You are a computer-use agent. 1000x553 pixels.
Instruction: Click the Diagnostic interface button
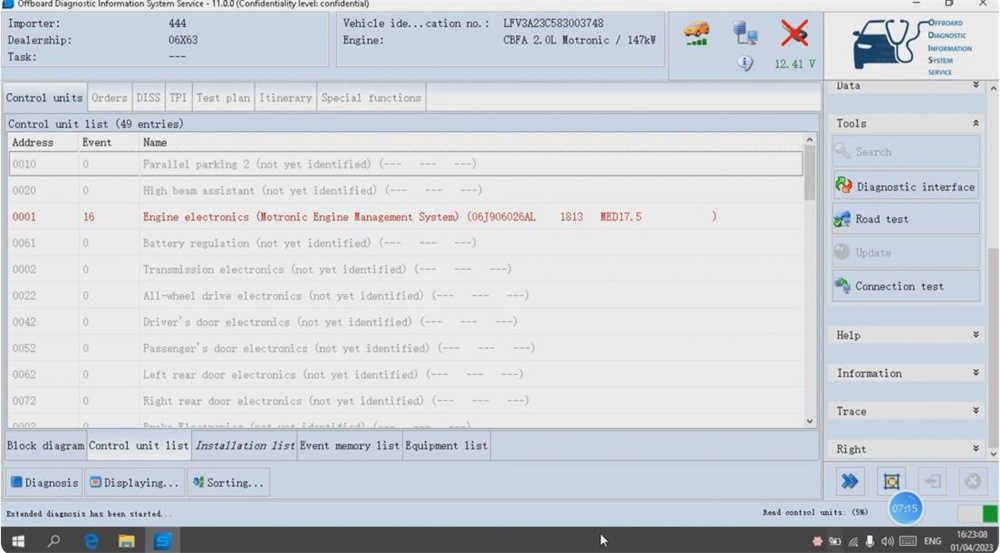[906, 186]
